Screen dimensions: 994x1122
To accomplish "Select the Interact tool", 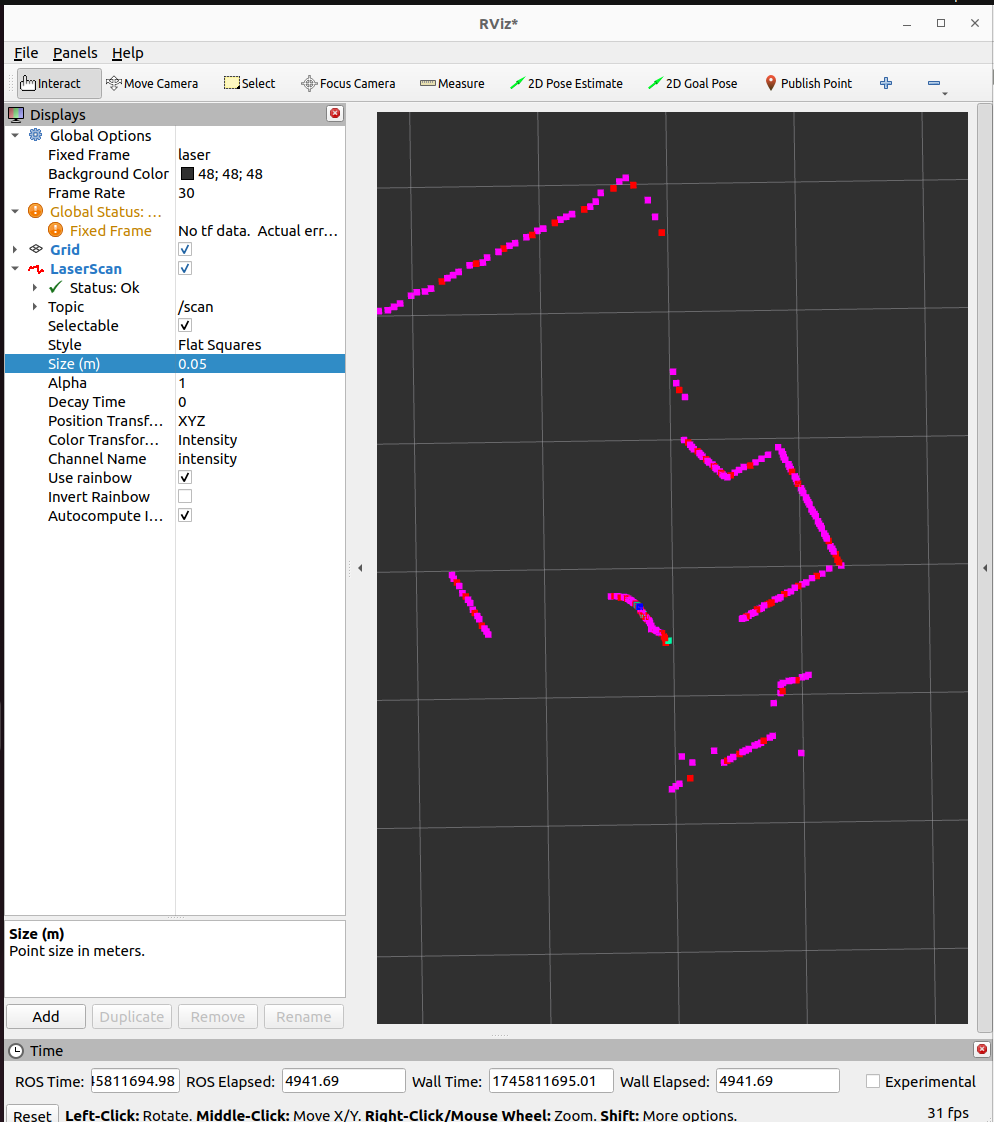I will click(x=57, y=83).
